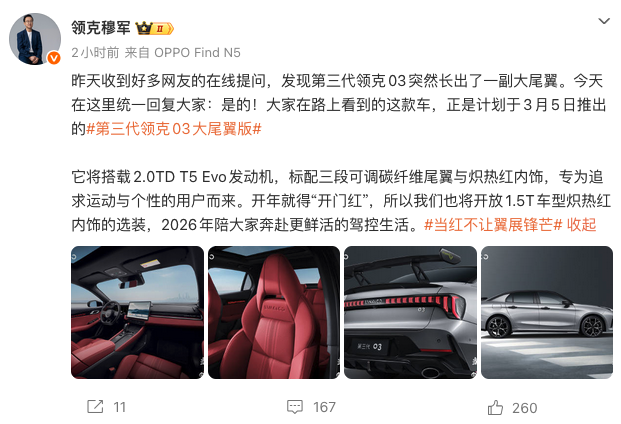This screenshot has width=621, height=424.
Task: Open hashtag #第三代领克03大尾翼版#
Action: (174, 129)
